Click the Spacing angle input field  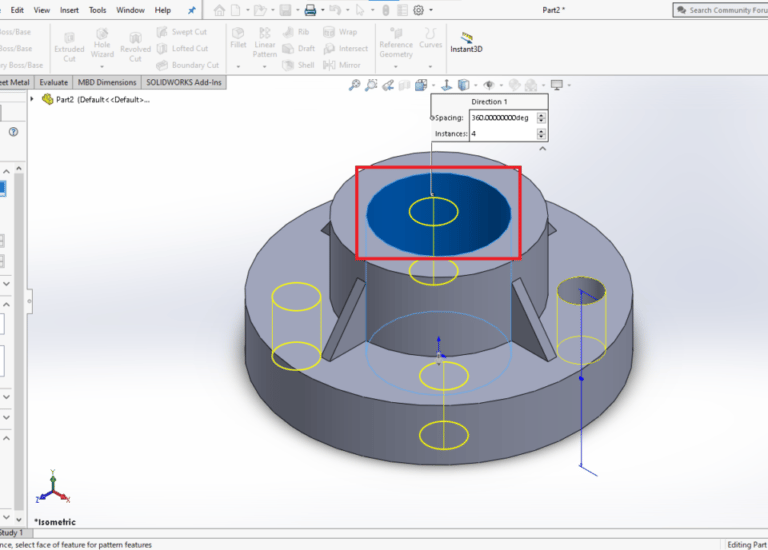503,118
